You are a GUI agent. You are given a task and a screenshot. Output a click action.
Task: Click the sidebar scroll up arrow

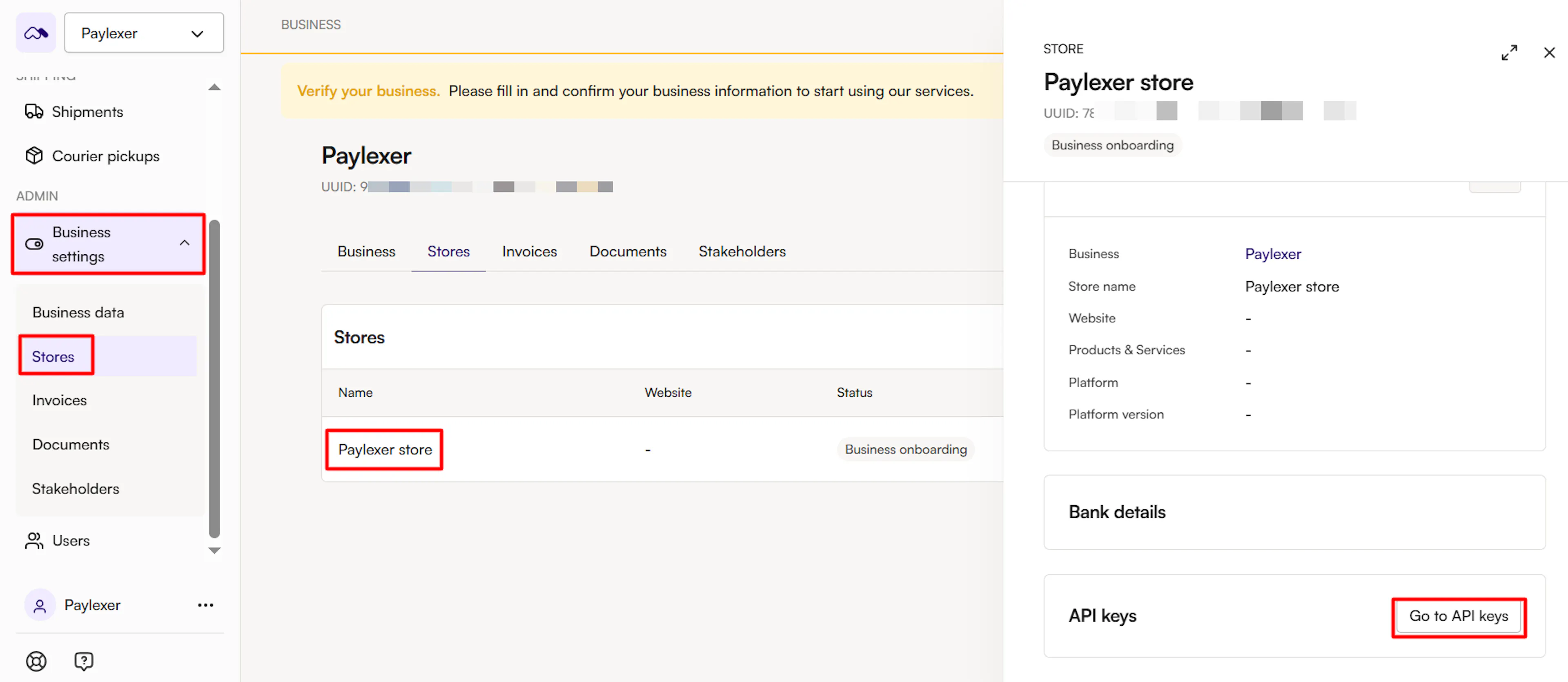(214, 88)
